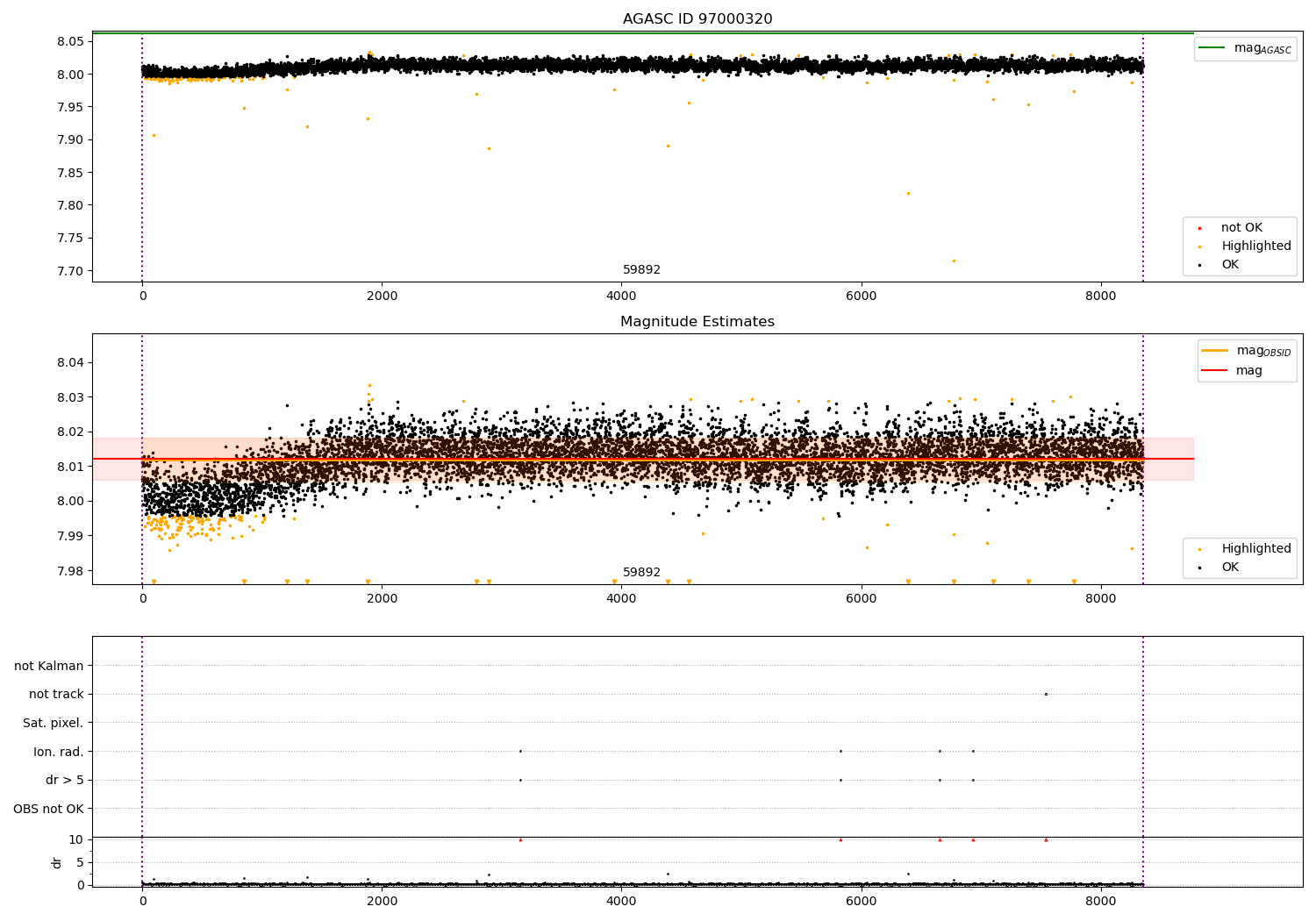
Task: Click the 'Ion. rad.' row label
Action: coord(59,752)
